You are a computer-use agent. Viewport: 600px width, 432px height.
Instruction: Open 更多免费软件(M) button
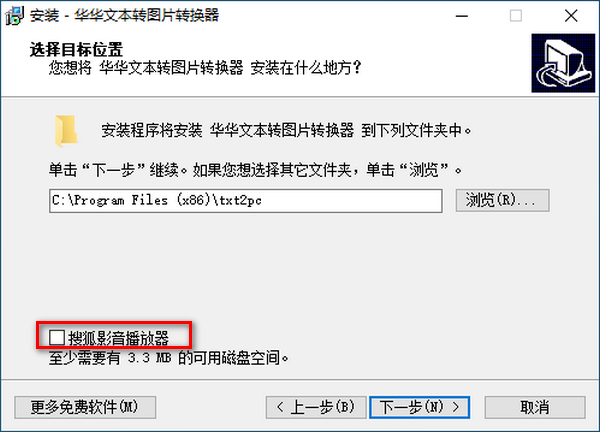coord(85,407)
